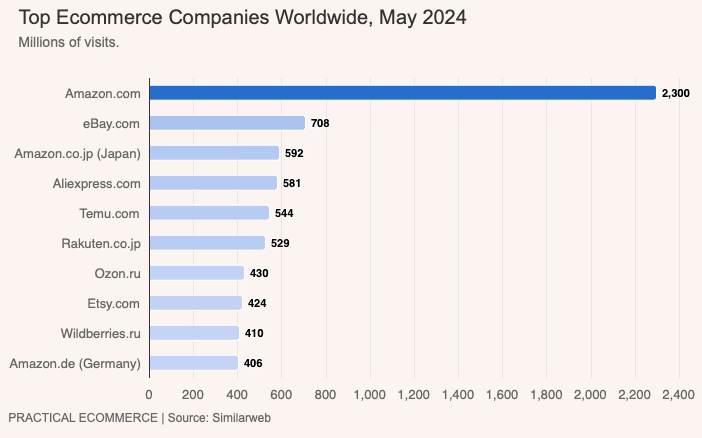Click the 1,800 tick on x-axis
Viewport: 702px width, 438px height.
(x=547, y=395)
